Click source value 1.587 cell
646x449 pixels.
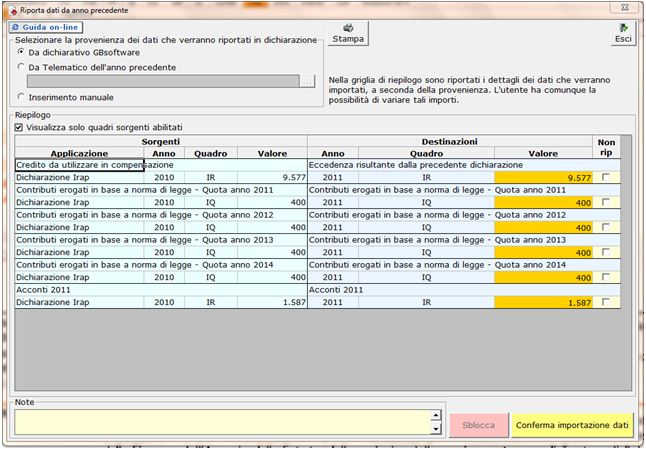[272, 302]
